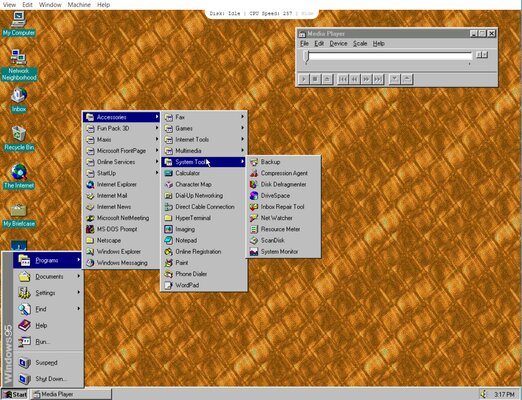The width and height of the screenshot is (522, 400).
Task: Click the Play button in Media Player
Action: [303, 79]
